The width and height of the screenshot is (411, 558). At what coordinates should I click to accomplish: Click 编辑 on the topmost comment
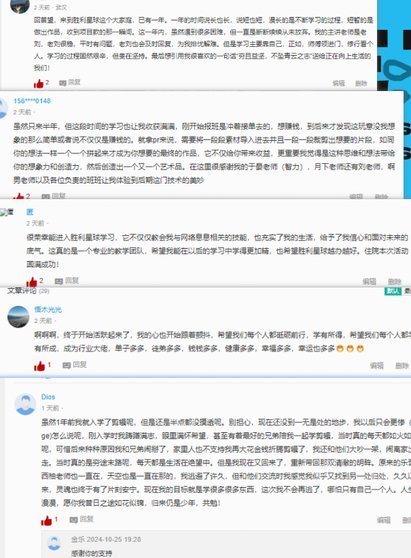click(x=338, y=83)
